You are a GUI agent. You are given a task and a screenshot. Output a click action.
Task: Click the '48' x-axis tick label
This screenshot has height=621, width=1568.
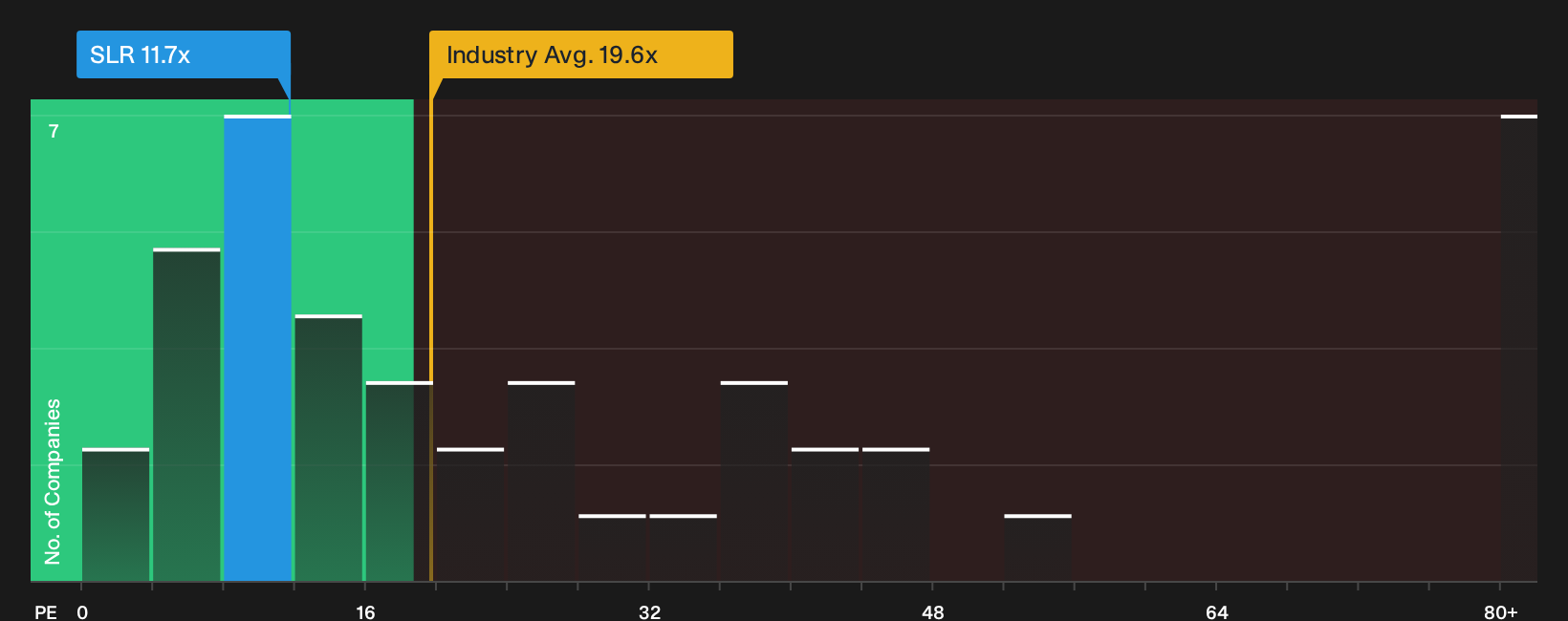click(x=933, y=612)
